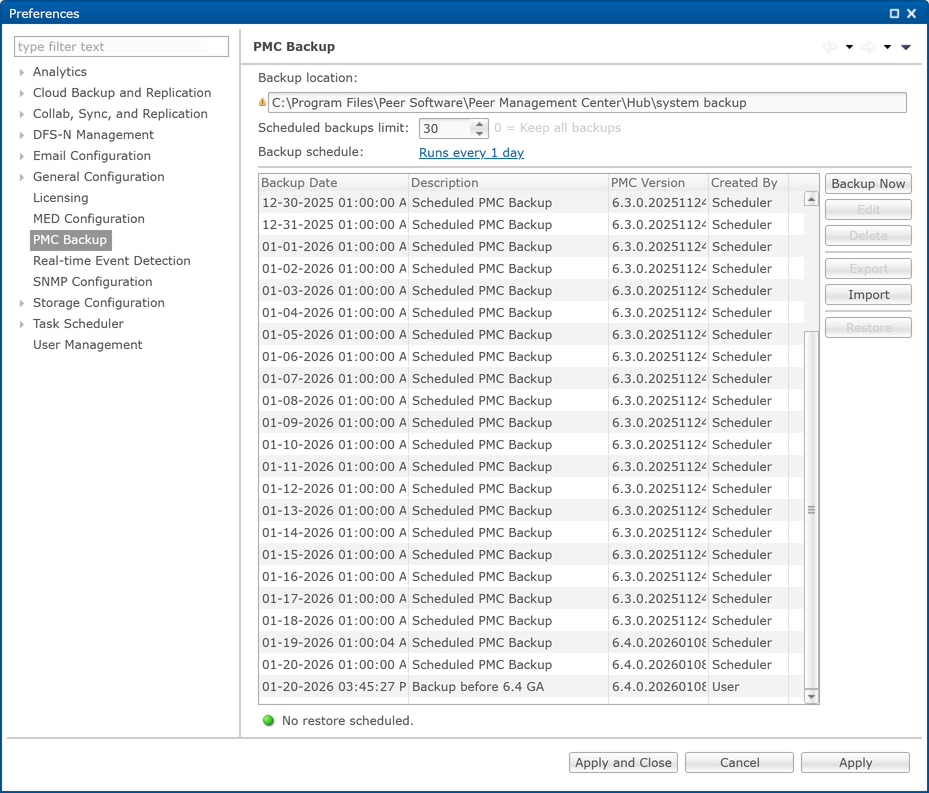
Task: Increase scheduled backups limit with up arrow
Action: point(479,124)
